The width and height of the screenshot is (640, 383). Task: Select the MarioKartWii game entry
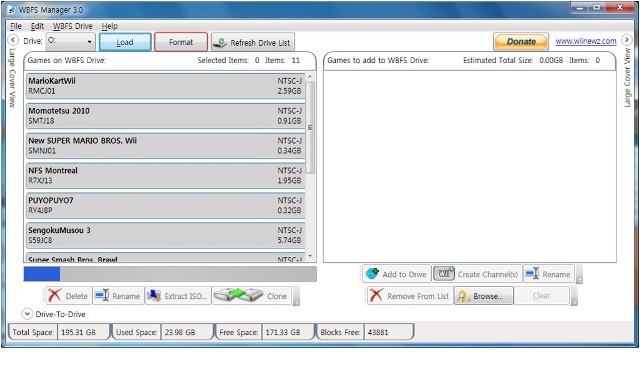(165, 86)
